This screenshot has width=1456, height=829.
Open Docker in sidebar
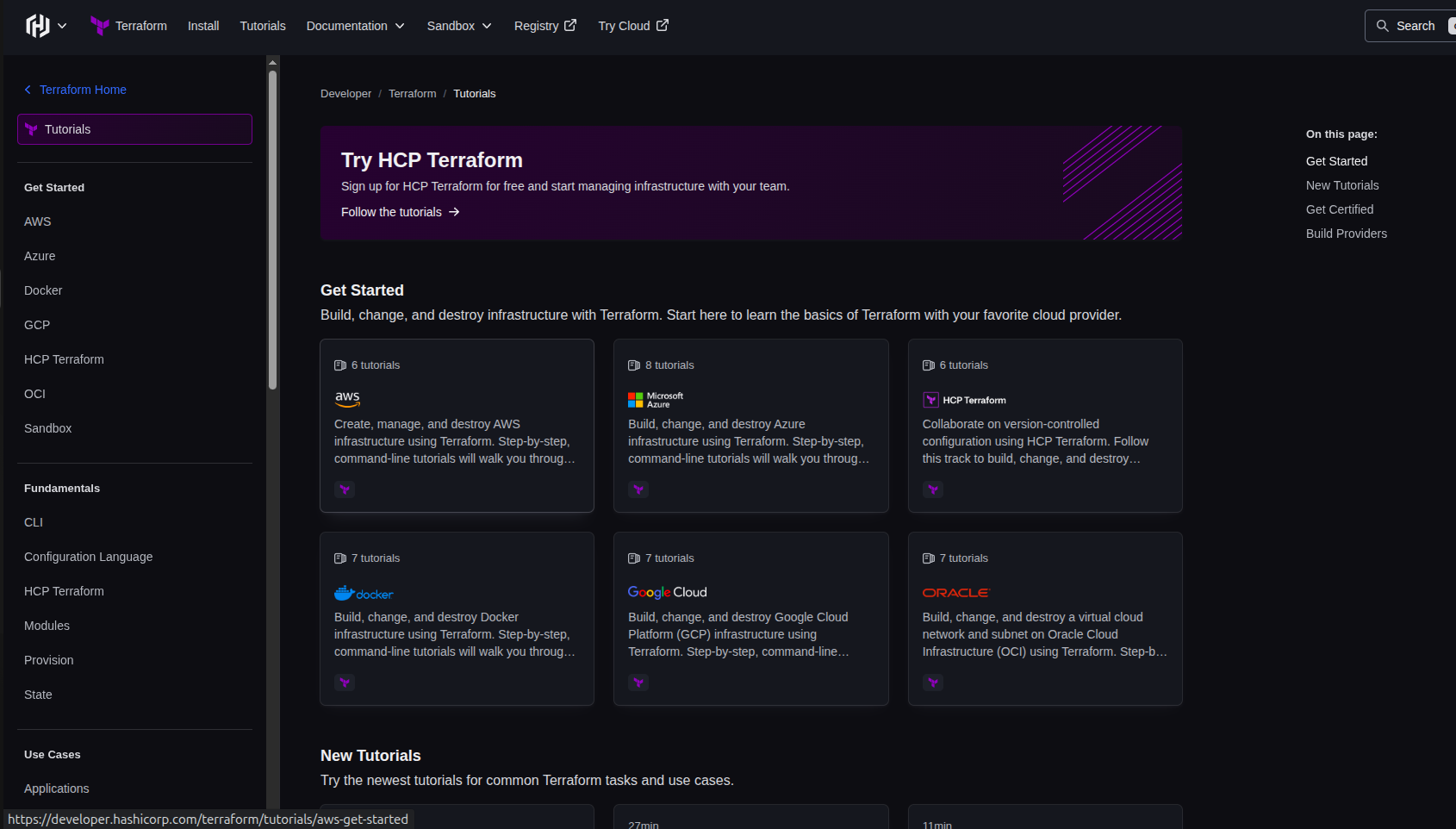click(43, 290)
